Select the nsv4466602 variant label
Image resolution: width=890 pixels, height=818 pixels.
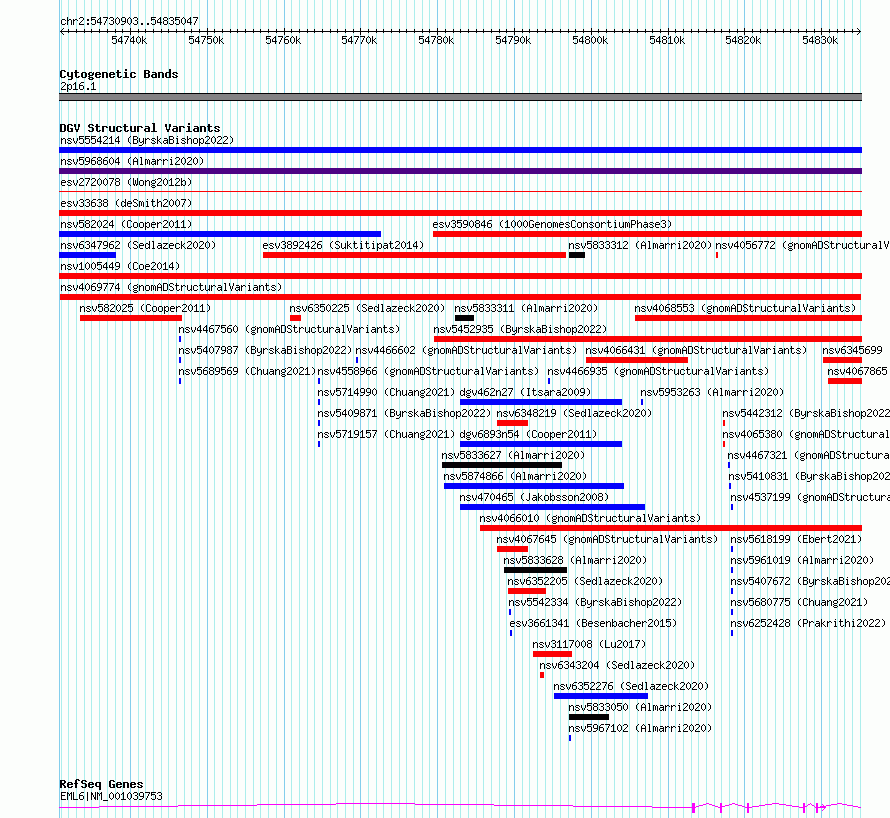click(466, 350)
